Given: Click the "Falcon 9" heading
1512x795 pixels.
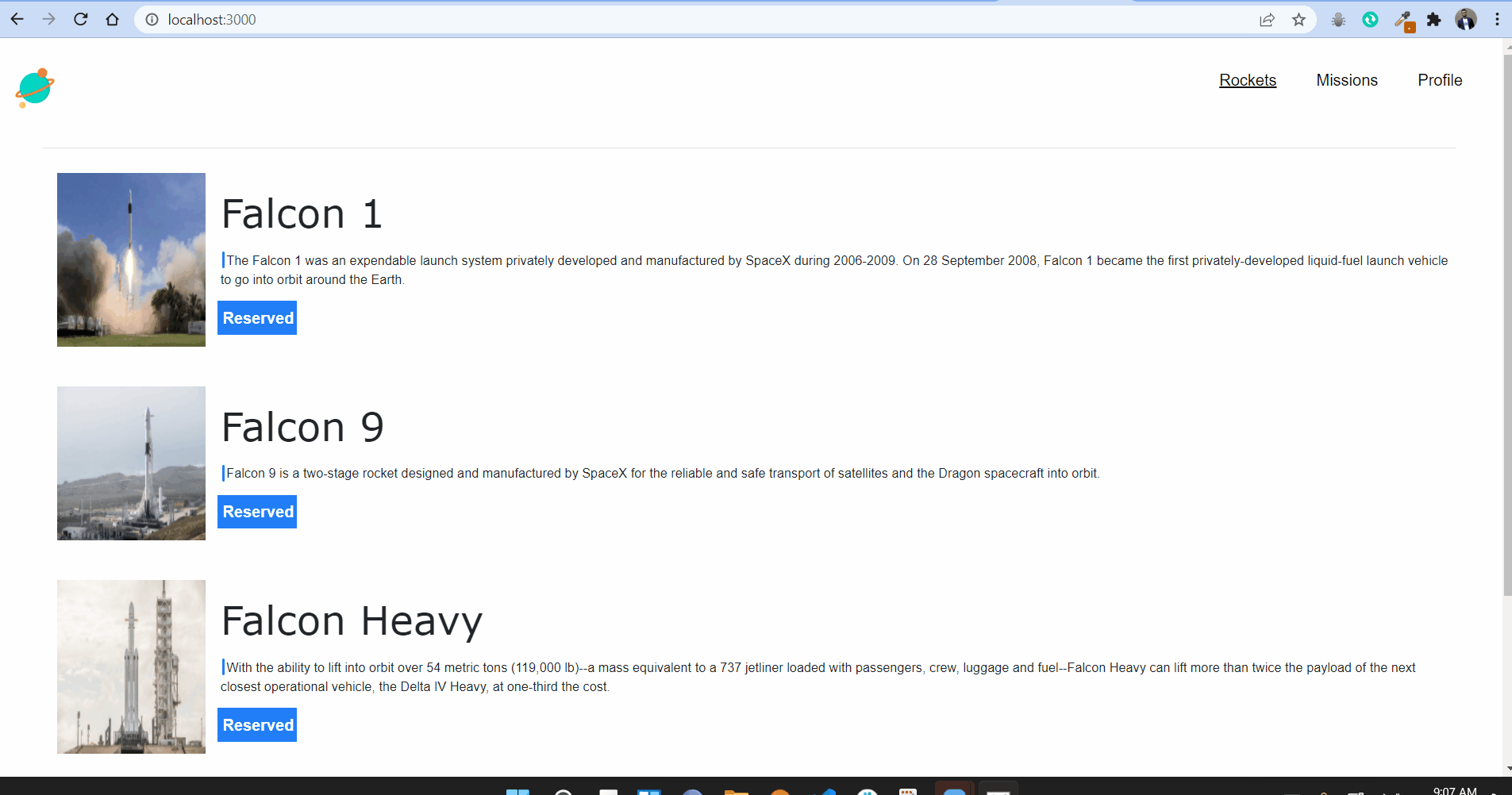Looking at the screenshot, I should (302, 427).
